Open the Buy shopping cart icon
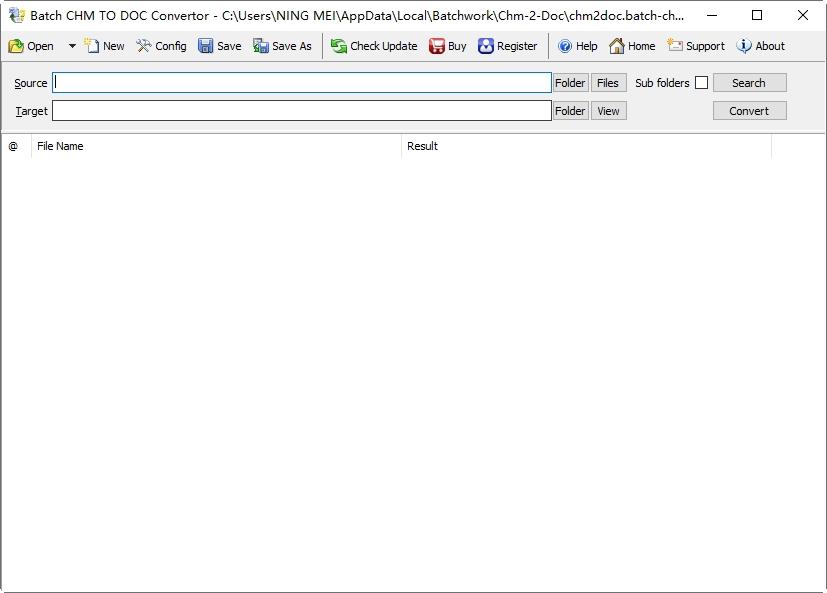This screenshot has height=593, width=827. (437, 46)
